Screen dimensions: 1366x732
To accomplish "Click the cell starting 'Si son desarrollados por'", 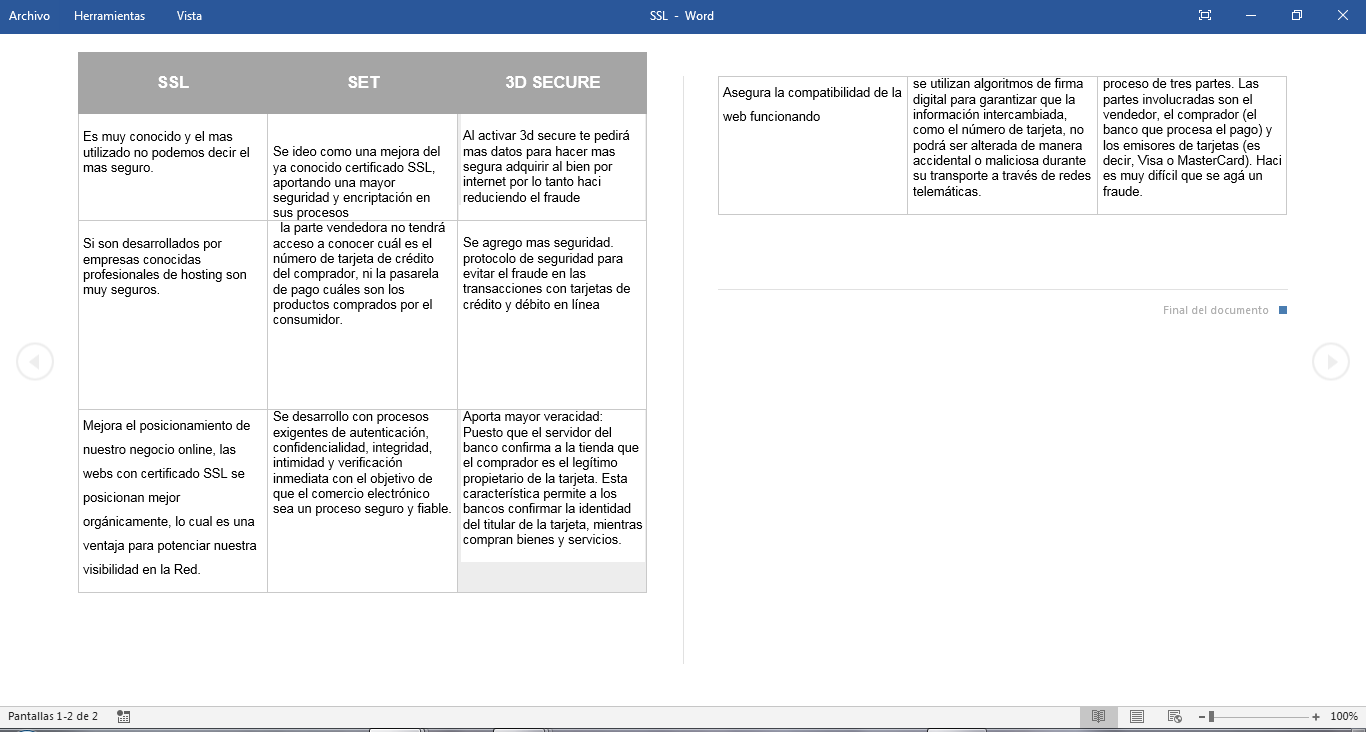I will pyautogui.click(x=173, y=315).
